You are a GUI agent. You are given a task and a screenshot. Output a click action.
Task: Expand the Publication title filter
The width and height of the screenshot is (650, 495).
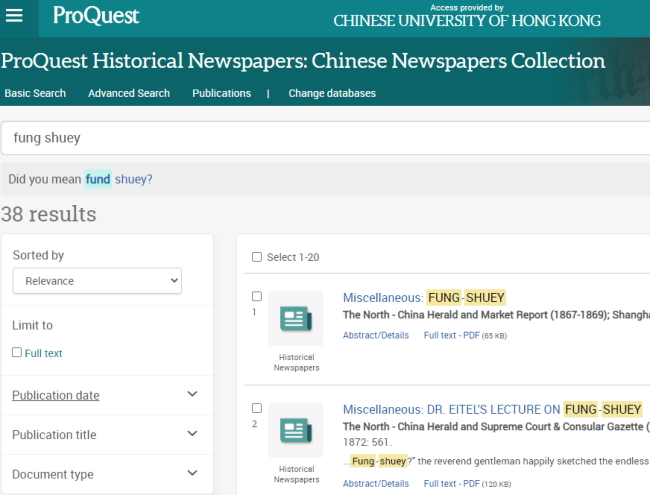coord(105,434)
